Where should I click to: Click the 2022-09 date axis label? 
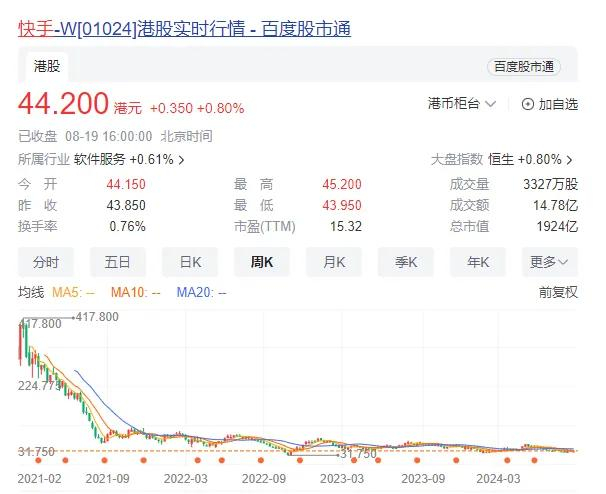point(264,479)
